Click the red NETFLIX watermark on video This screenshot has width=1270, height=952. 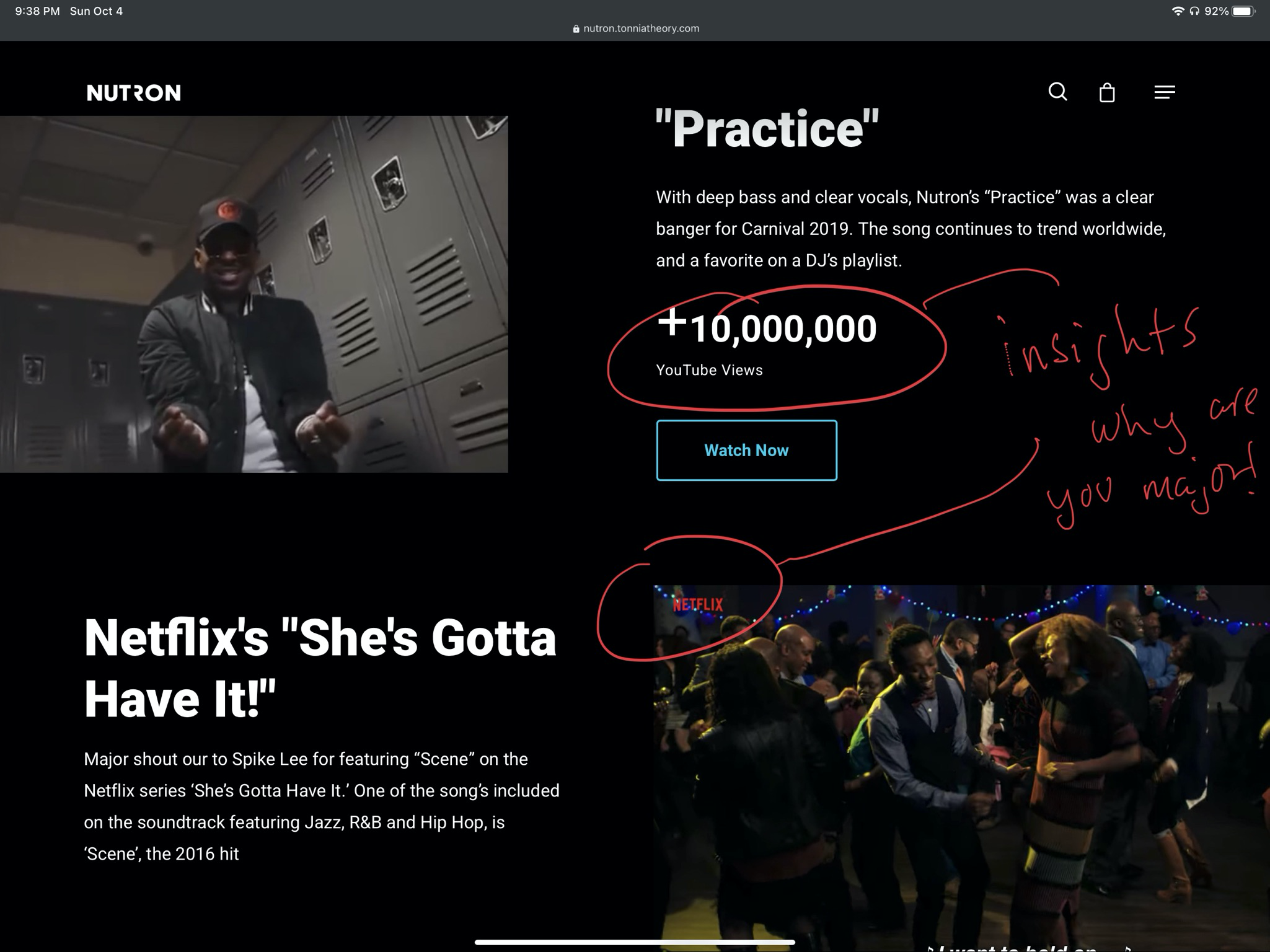click(698, 604)
